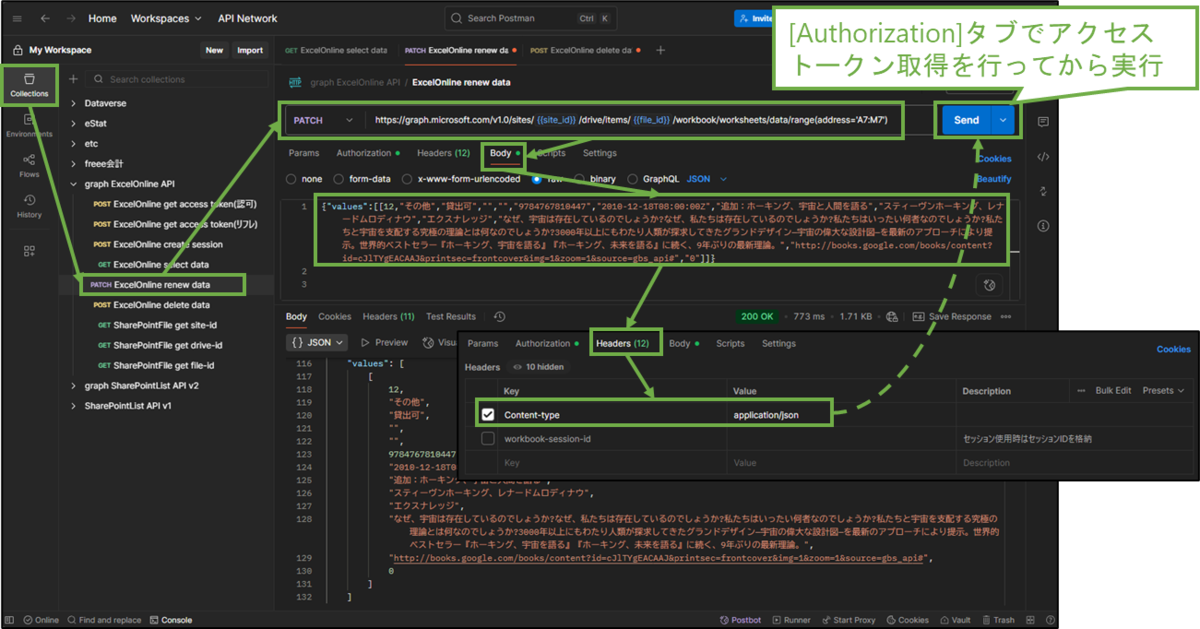Click the HTTP request type icon in breadcrumb
Screen dimensions: 1200x629
[295, 83]
